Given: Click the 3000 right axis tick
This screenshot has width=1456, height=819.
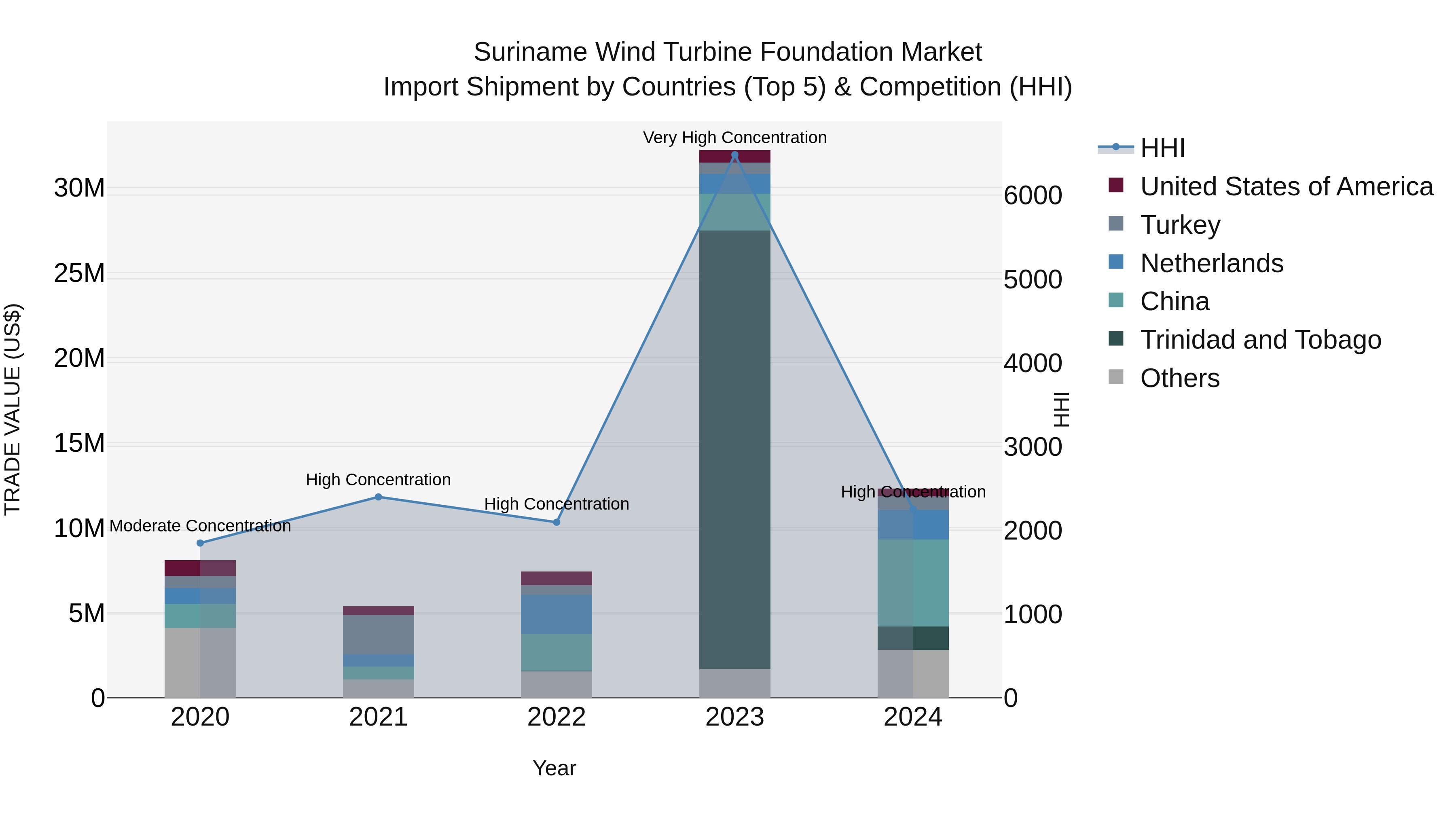Looking at the screenshot, I should point(1033,447).
